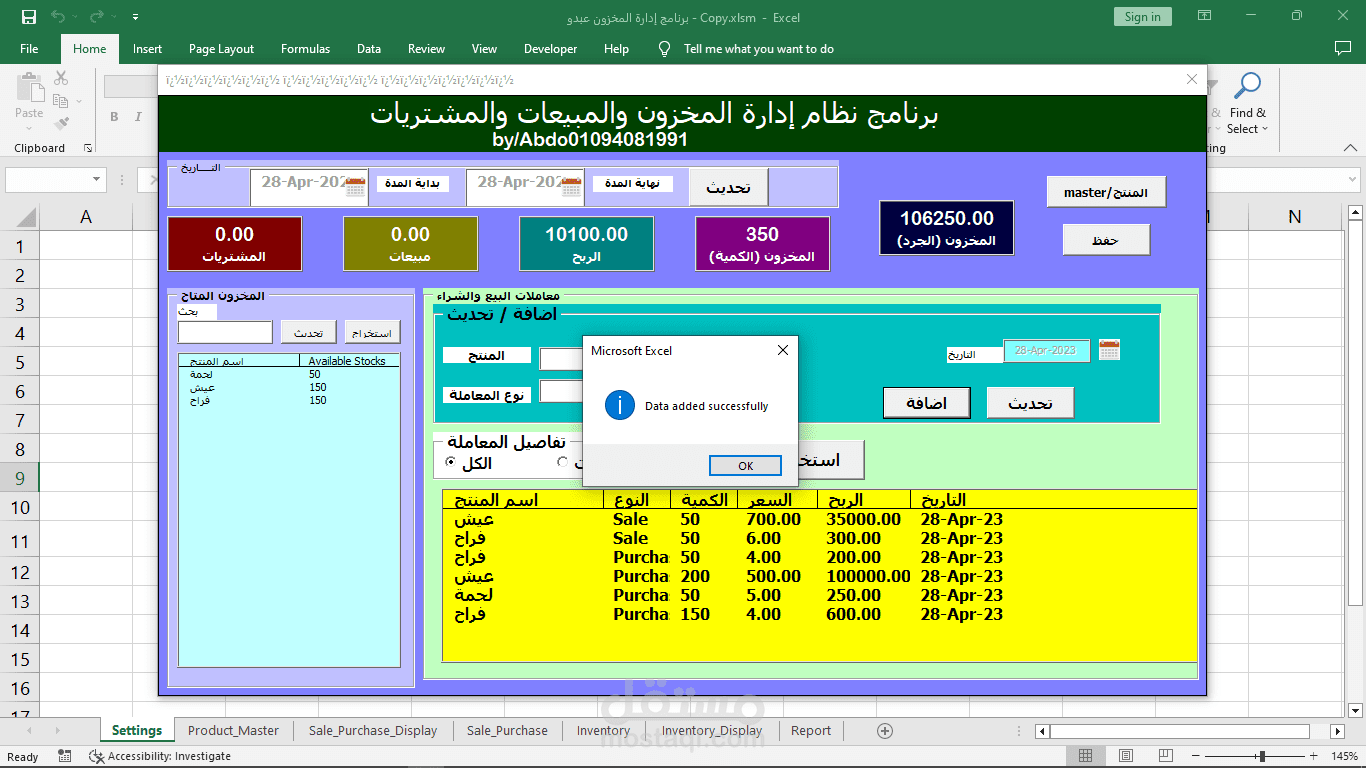Open the Page Layout ribbon tab
Viewport: 1366px width, 768px height.
point(221,48)
